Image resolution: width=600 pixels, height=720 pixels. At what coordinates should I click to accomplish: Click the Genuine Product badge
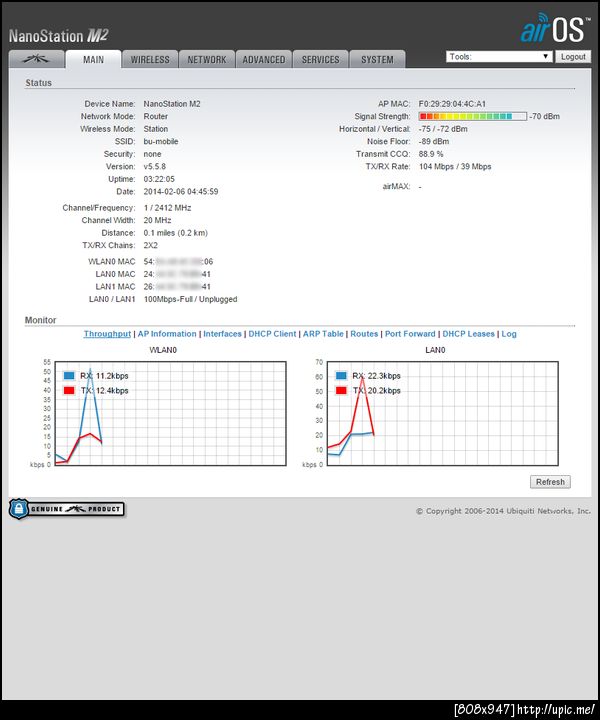pyautogui.click(x=67, y=509)
